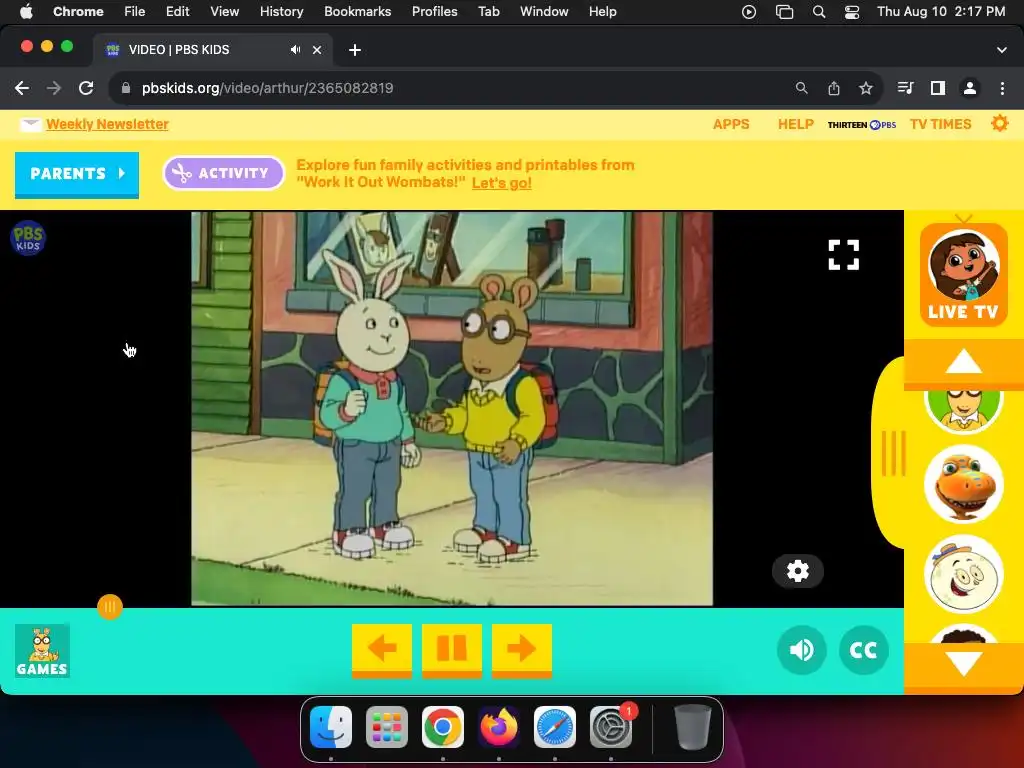The image size is (1024, 768).
Task: Open Finder from the Dock
Action: tap(331, 727)
